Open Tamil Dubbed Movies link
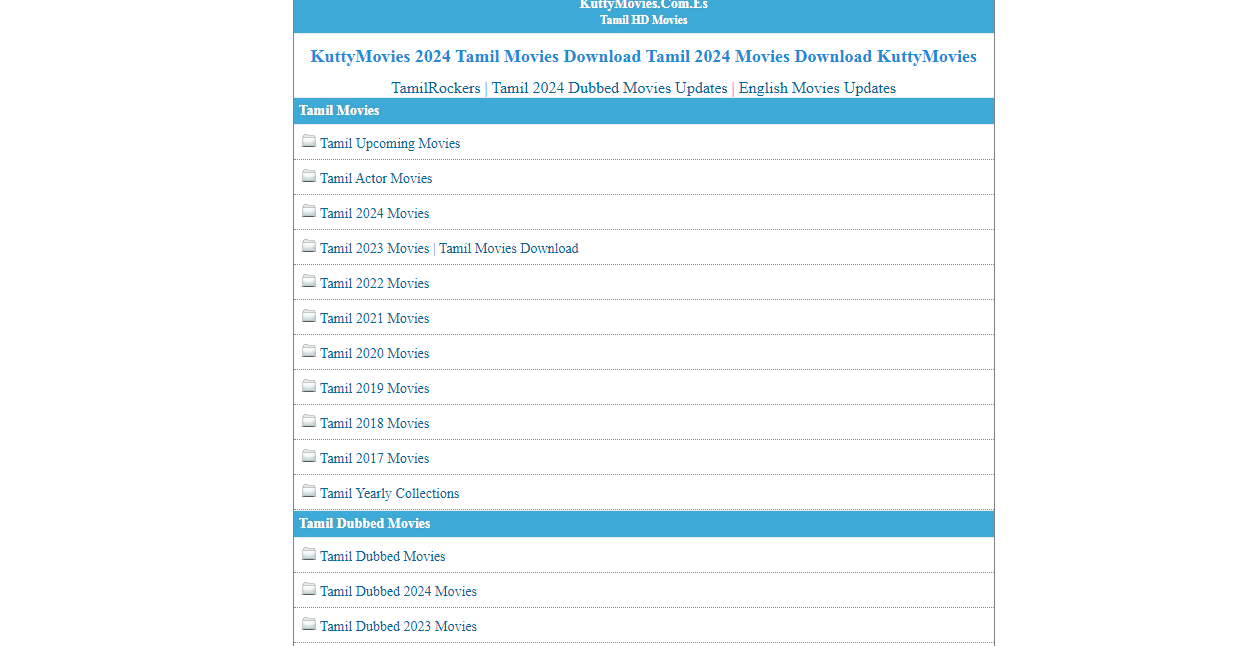Screen dimensions: 1237x646 click(x=383, y=556)
